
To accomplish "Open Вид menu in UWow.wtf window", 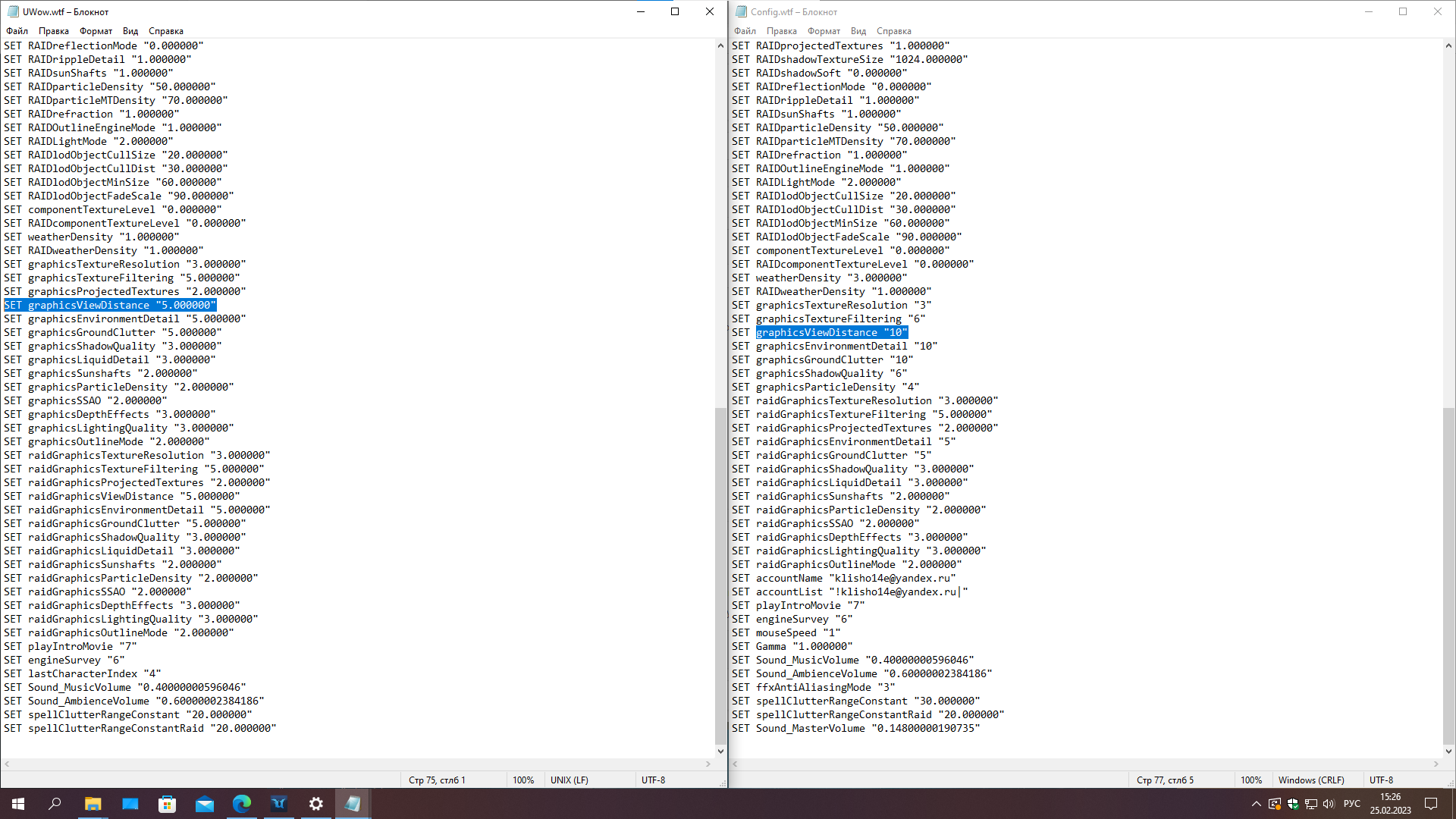I will 130,31.
